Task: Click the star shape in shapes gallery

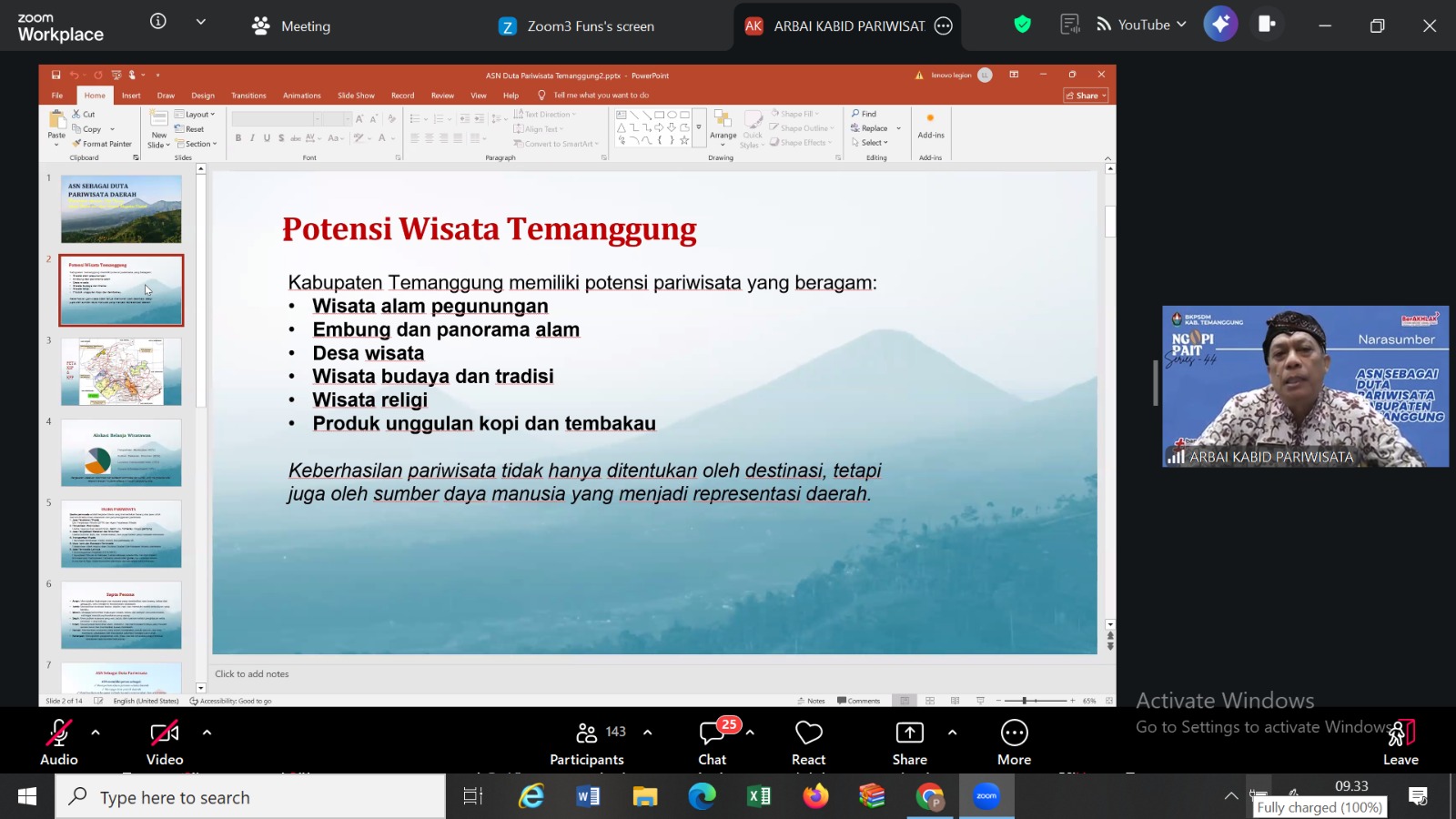Action: tap(684, 140)
